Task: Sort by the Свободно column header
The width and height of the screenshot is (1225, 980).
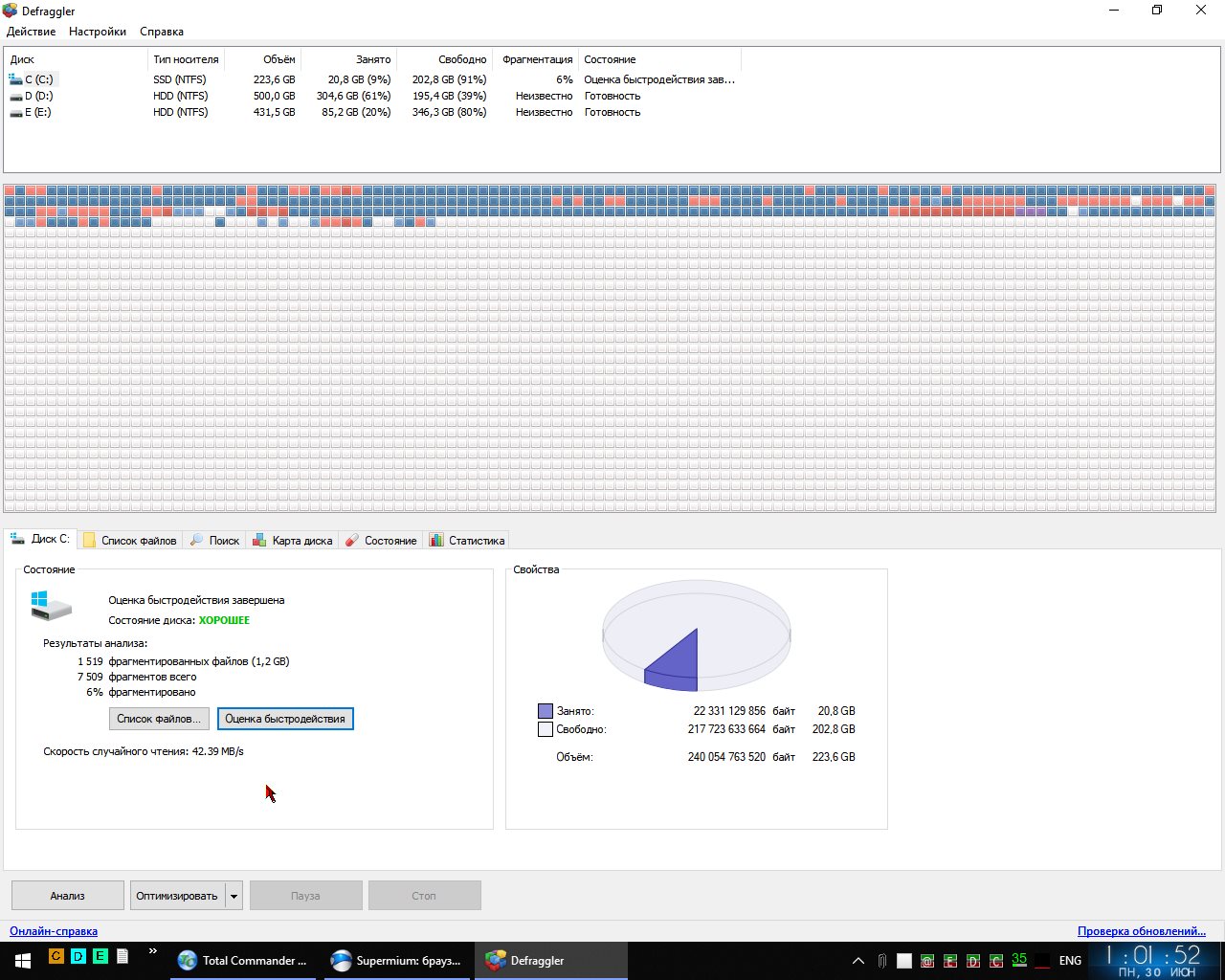Action: pyautogui.click(x=444, y=59)
